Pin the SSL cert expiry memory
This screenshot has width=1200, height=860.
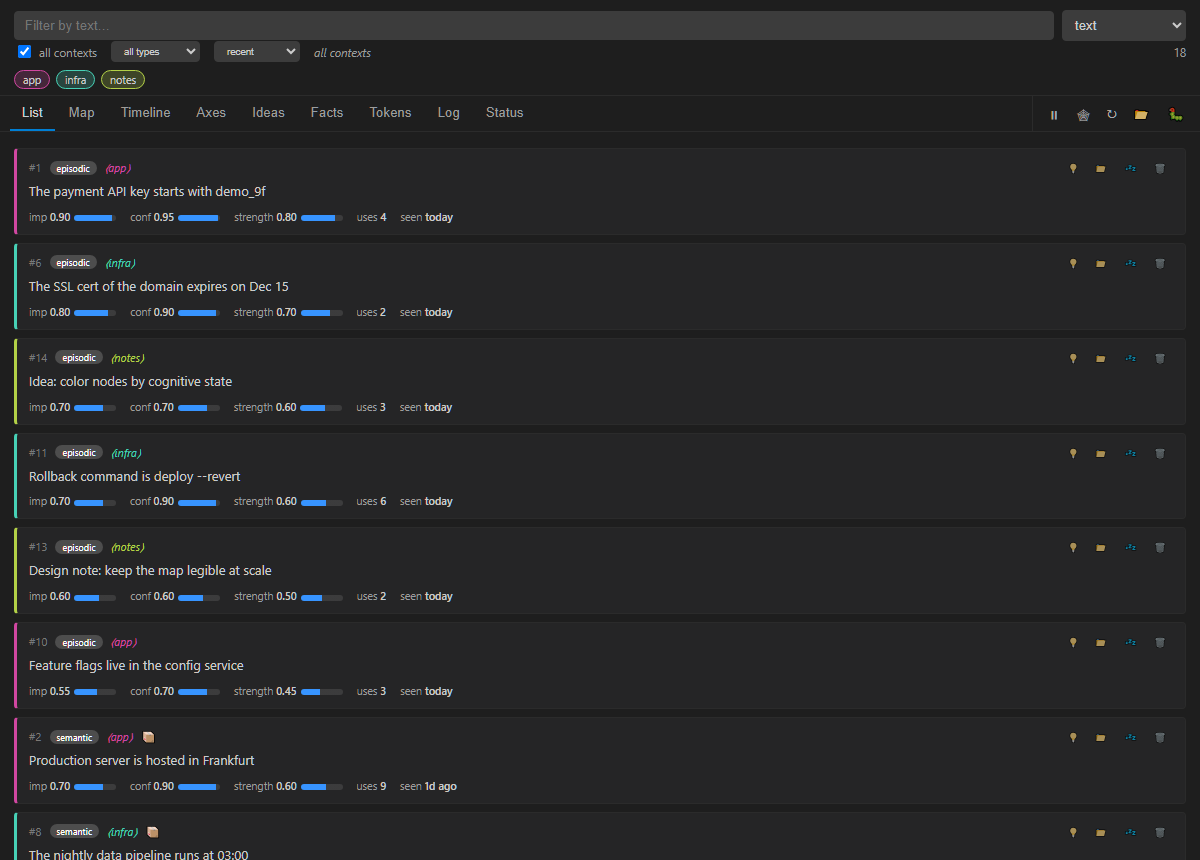[x=1073, y=264]
